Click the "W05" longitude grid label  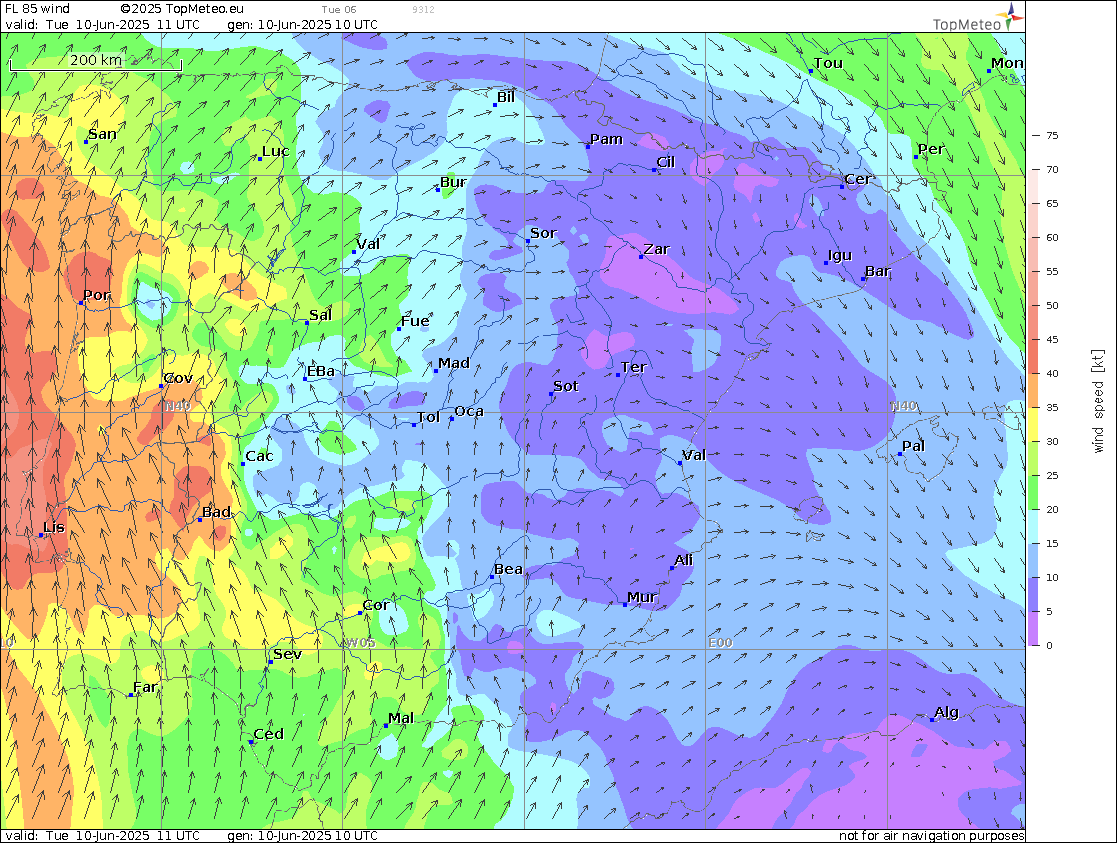[360, 643]
